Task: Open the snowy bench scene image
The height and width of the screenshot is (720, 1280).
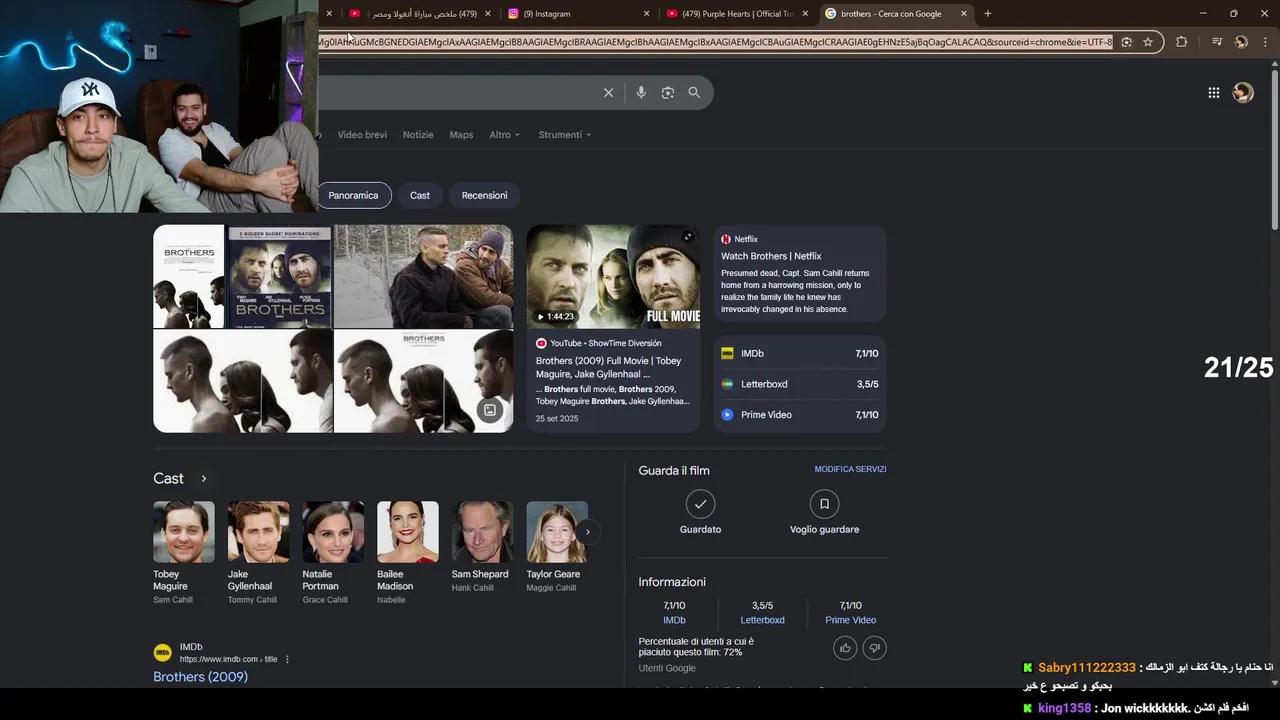Action: 423,277
